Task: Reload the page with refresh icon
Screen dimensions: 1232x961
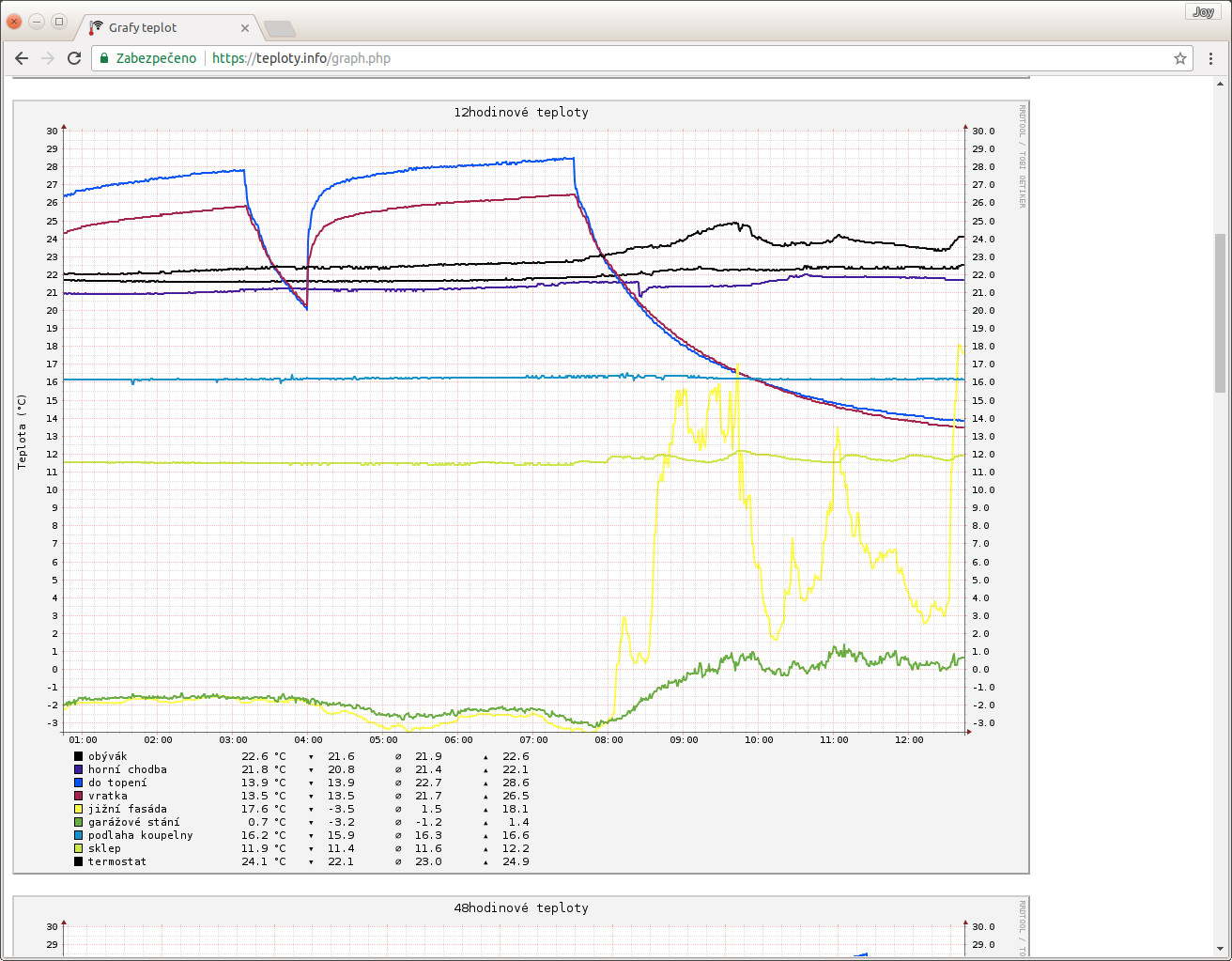Action: [74, 58]
